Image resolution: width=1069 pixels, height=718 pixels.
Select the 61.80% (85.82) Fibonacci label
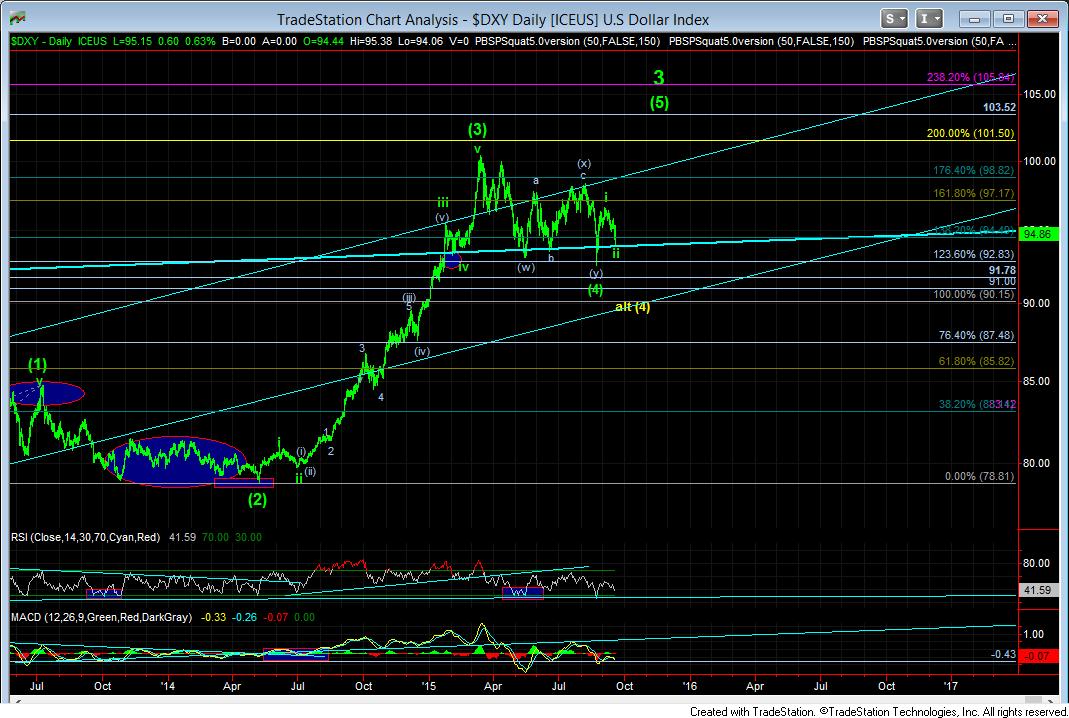coord(976,361)
